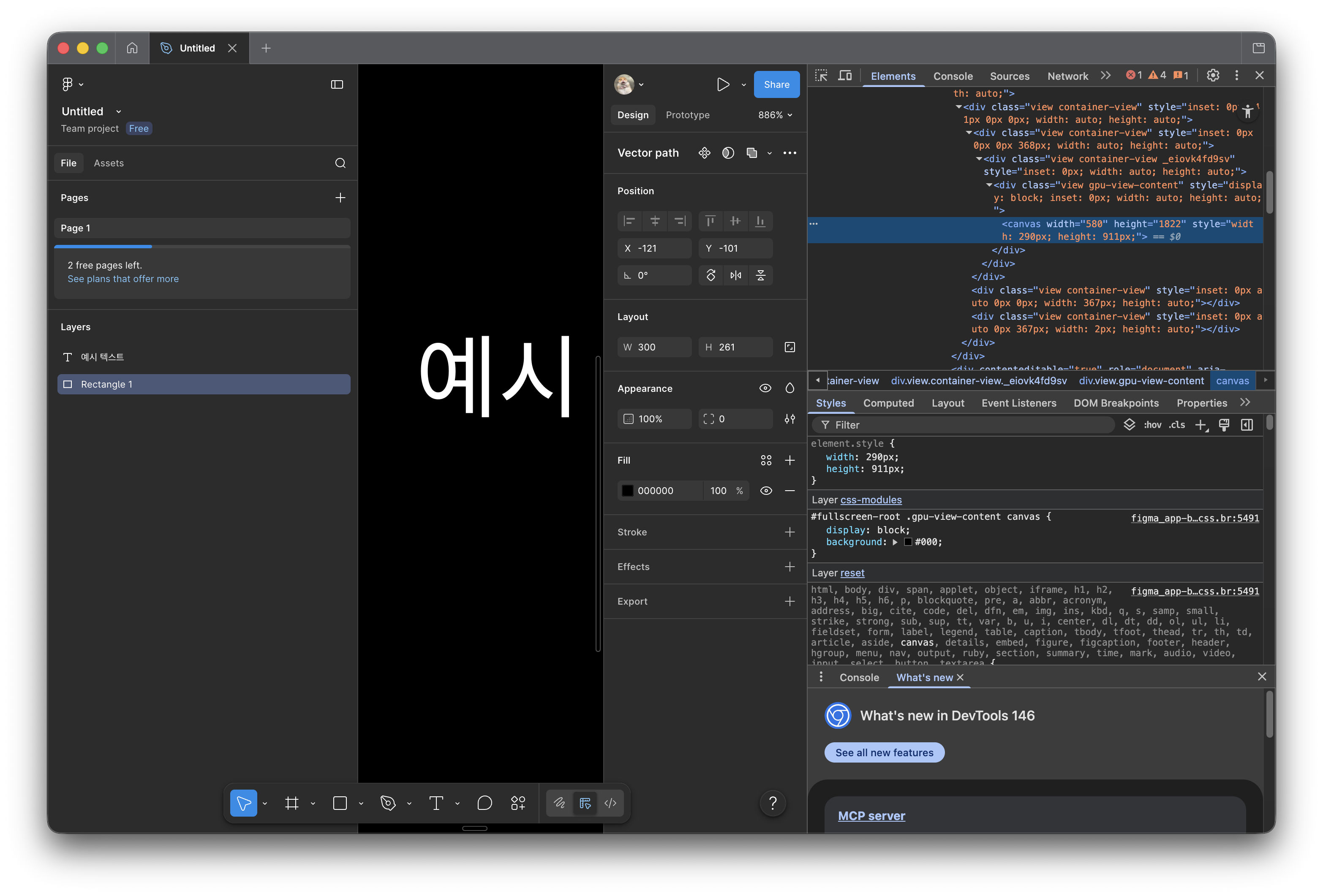The height and width of the screenshot is (896, 1323).
Task: Switch to Design mode icon in toolbar
Action: point(585,803)
